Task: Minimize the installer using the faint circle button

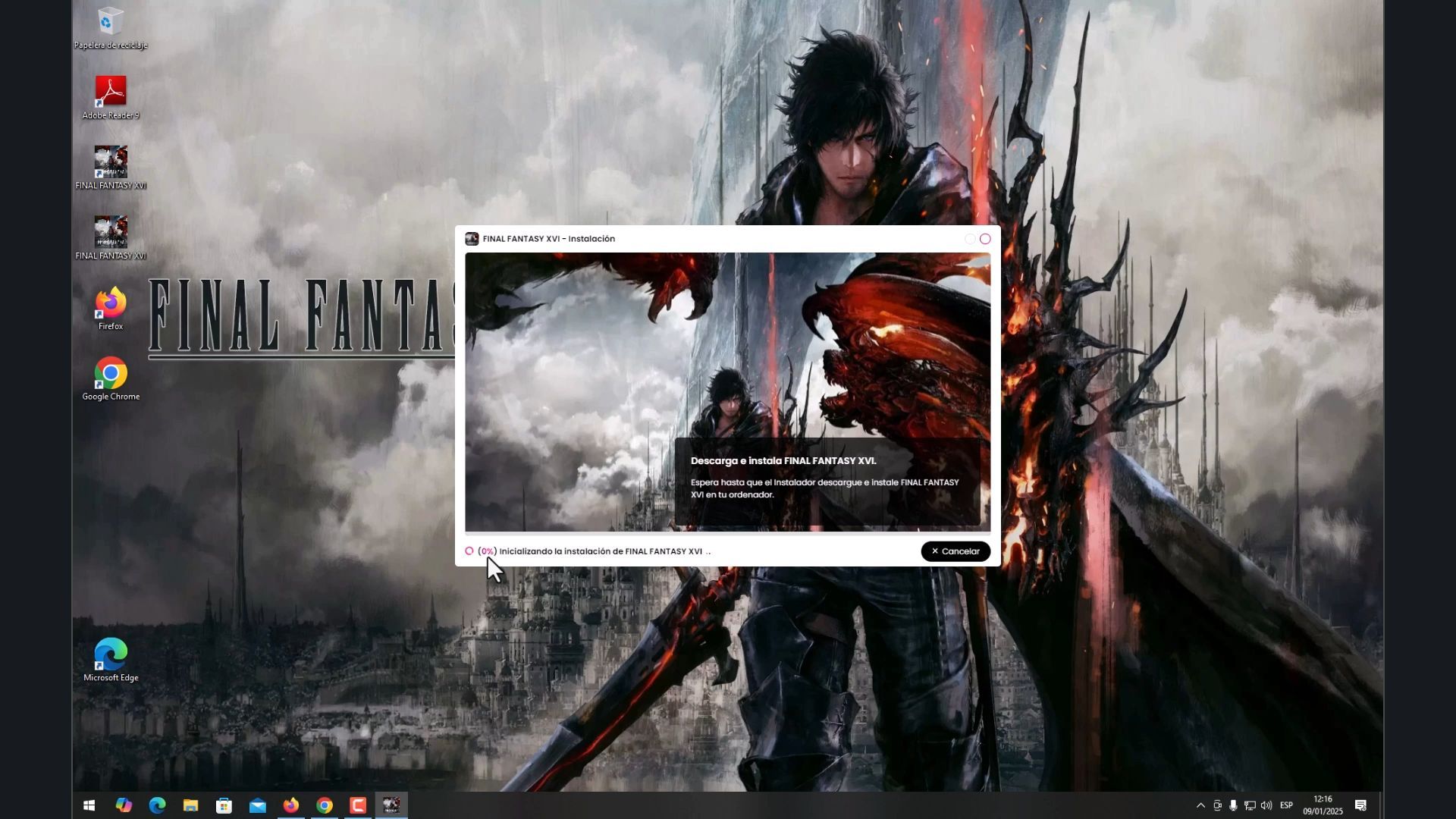Action: pos(970,239)
